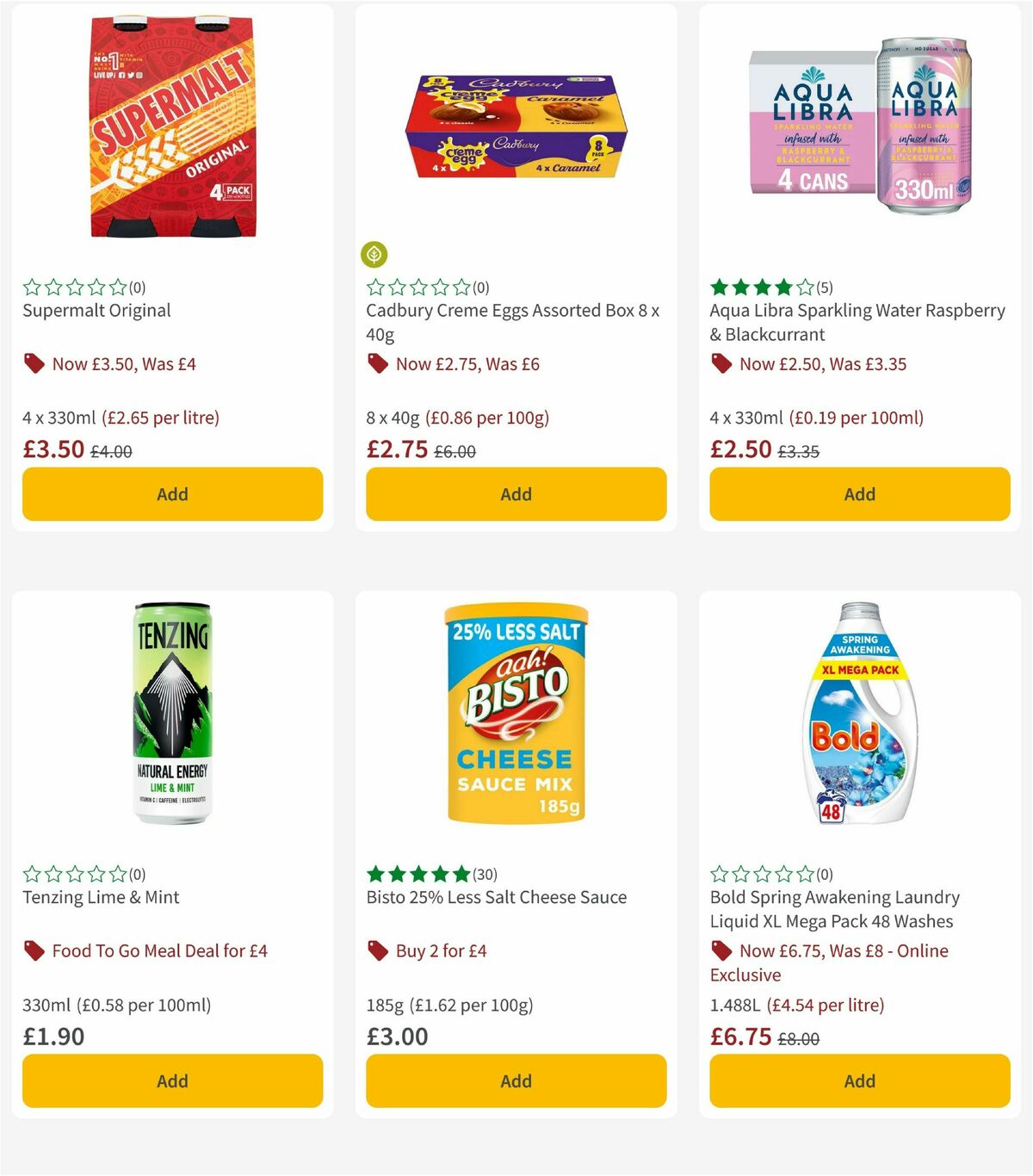This screenshot has height=1176, width=1033.
Task: Add Bold Spring Awakening laundry liquid to basket
Action: tap(858, 1080)
